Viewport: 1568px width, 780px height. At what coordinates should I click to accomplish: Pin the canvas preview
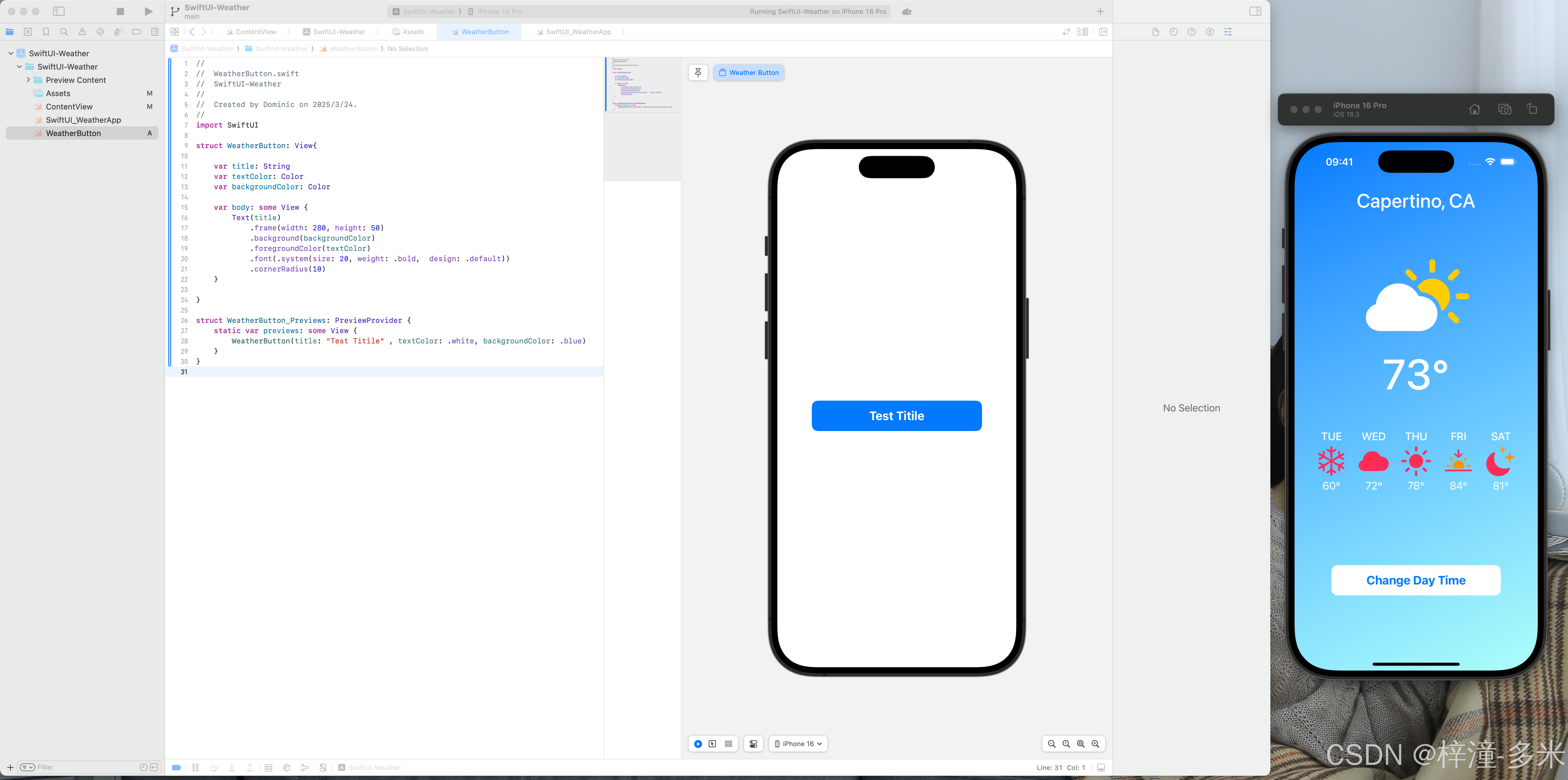[x=697, y=72]
